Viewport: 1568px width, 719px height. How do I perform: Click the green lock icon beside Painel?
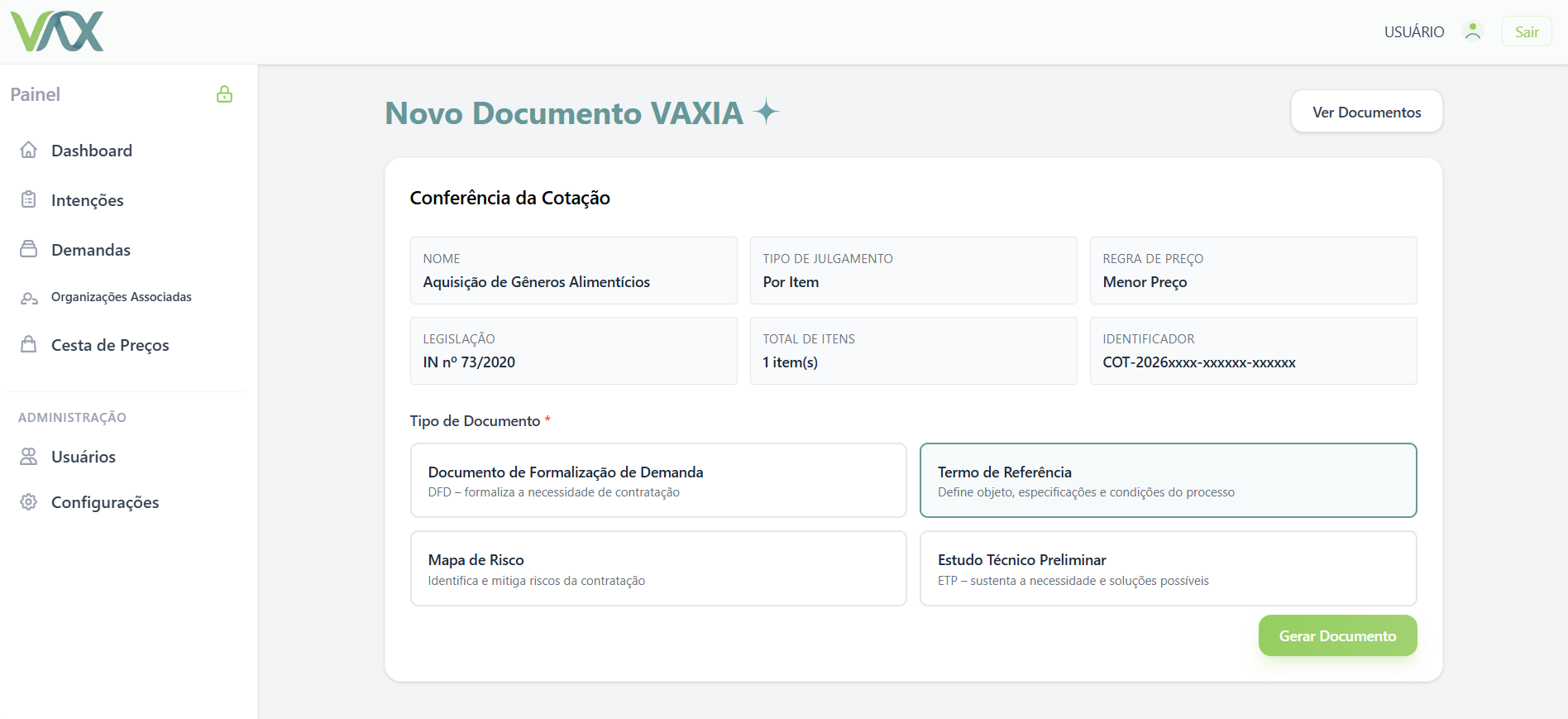coord(224,94)
